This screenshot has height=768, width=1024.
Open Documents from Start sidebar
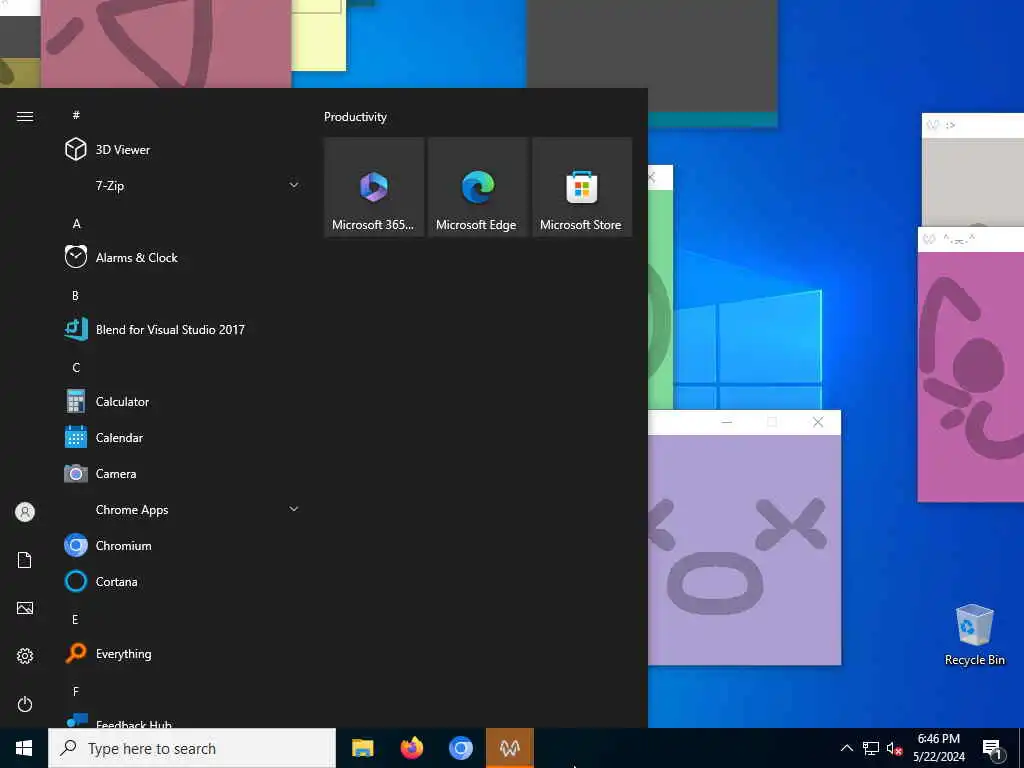25,560
